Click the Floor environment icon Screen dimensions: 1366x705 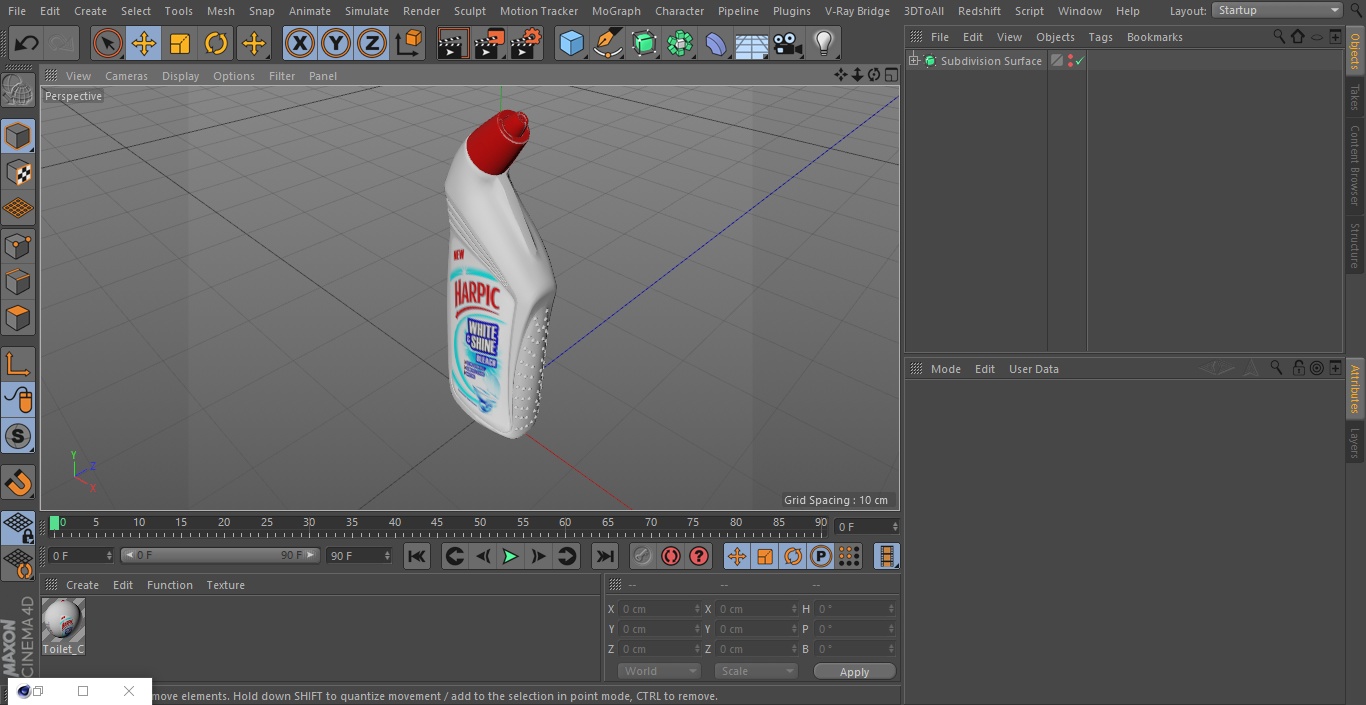tap(752, 43)
